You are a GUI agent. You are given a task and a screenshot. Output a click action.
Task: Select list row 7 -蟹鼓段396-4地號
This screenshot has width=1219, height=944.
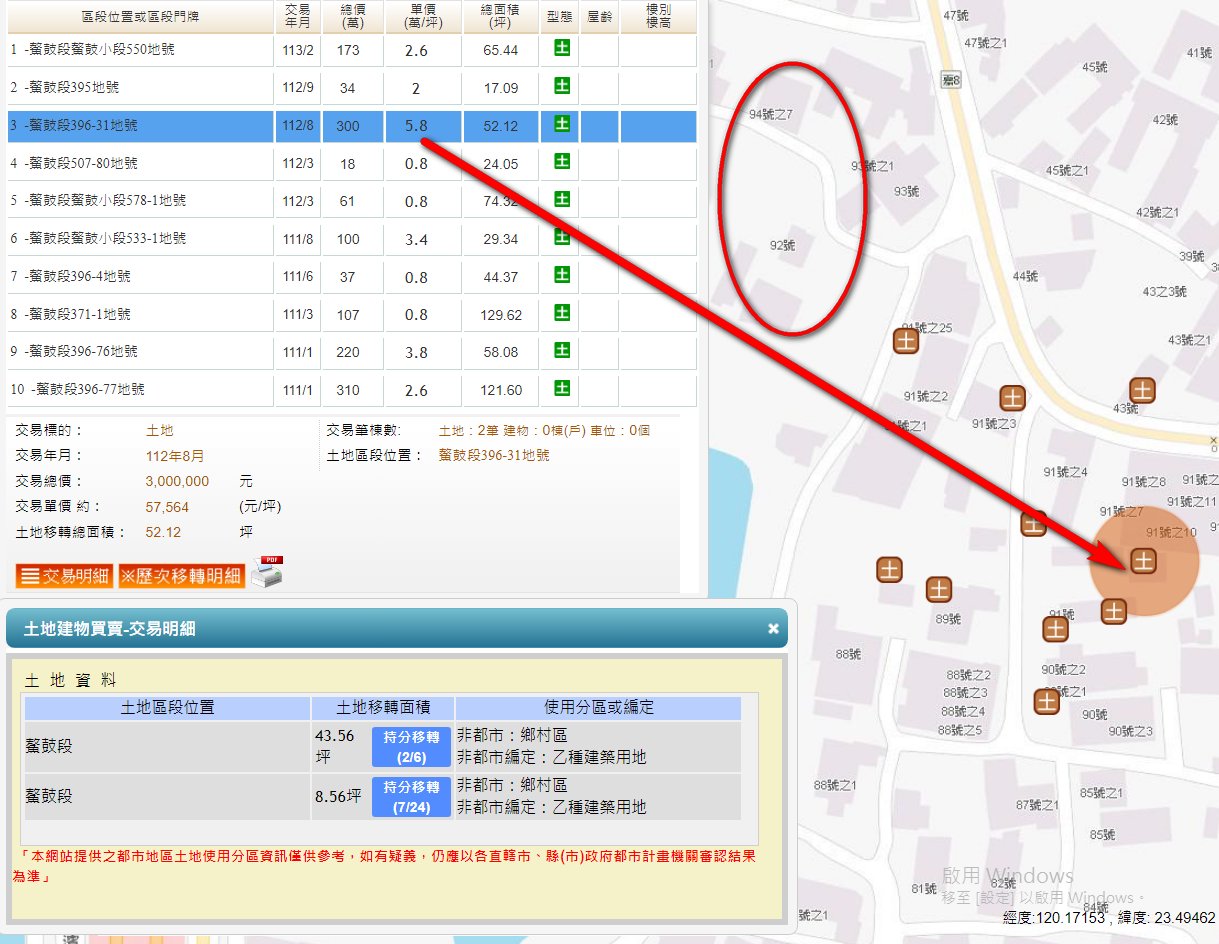coord(351,277)
